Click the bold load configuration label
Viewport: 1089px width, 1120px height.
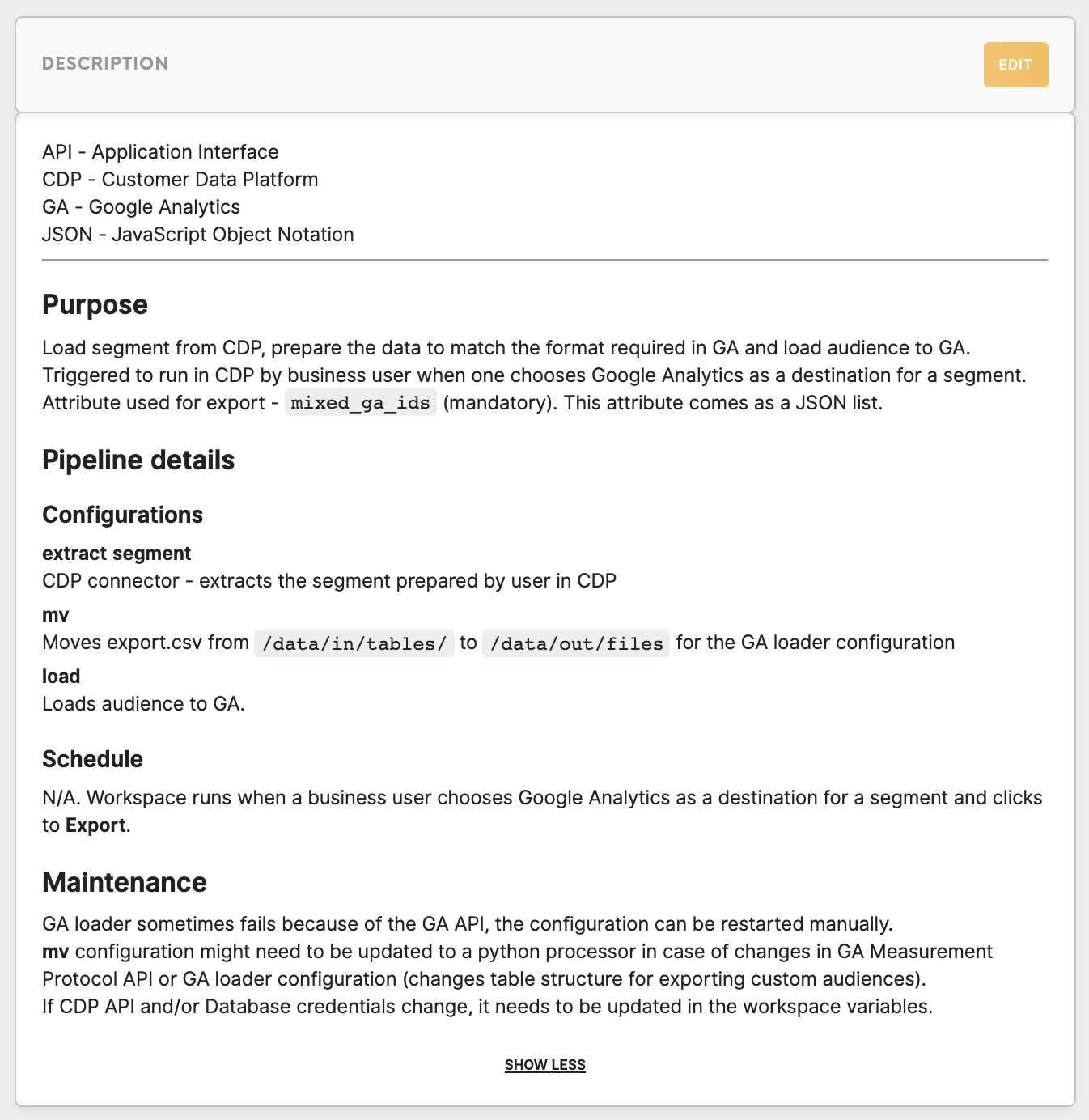pos(61,677)
